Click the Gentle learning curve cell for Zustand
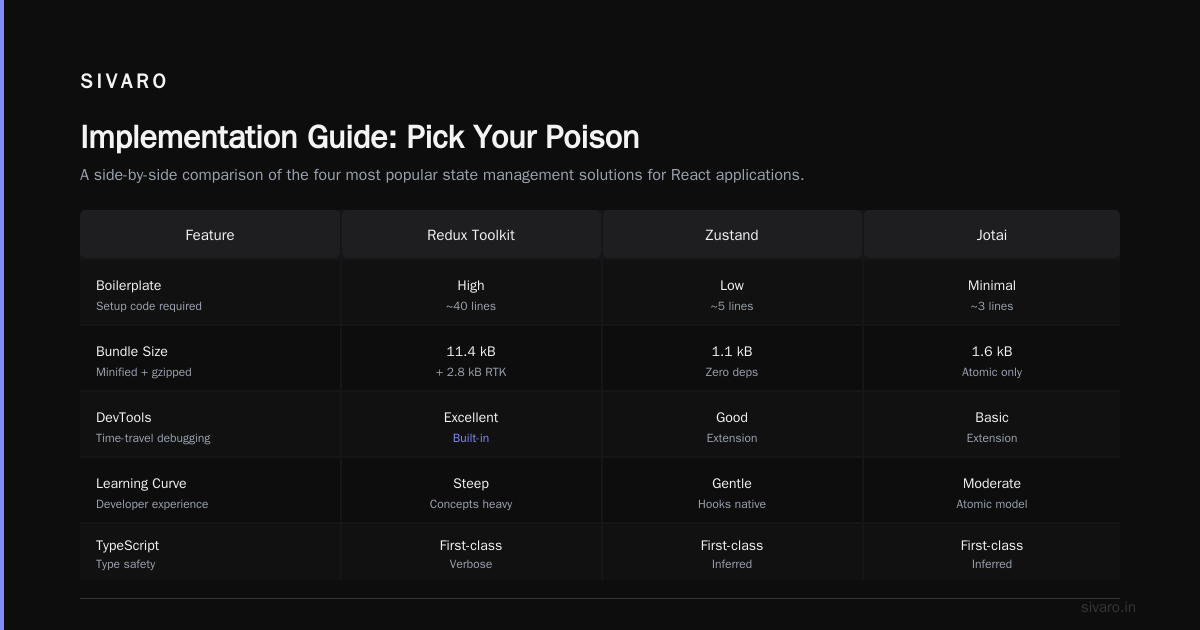Screen dimensions: 1200x630 click(732, 492)
